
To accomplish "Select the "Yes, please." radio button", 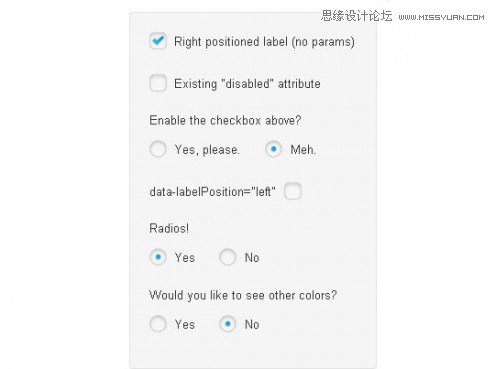I will point(158,149).
